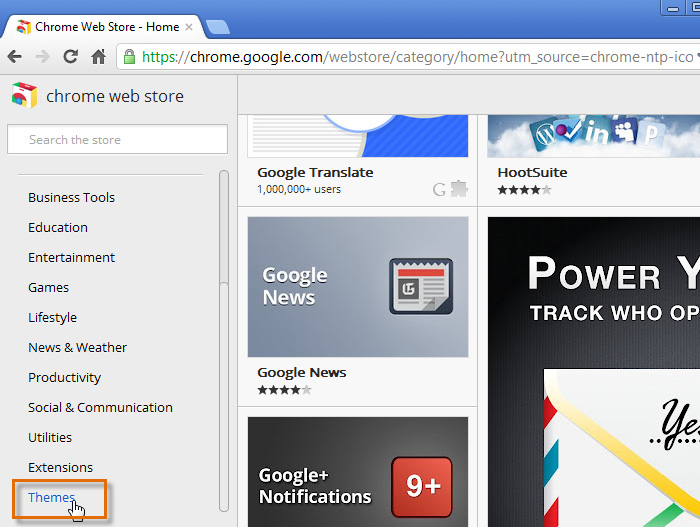The width and height of the screenshot is (700, 527).
Task: Click the HootSuite star rating
Action: [525, 190]
